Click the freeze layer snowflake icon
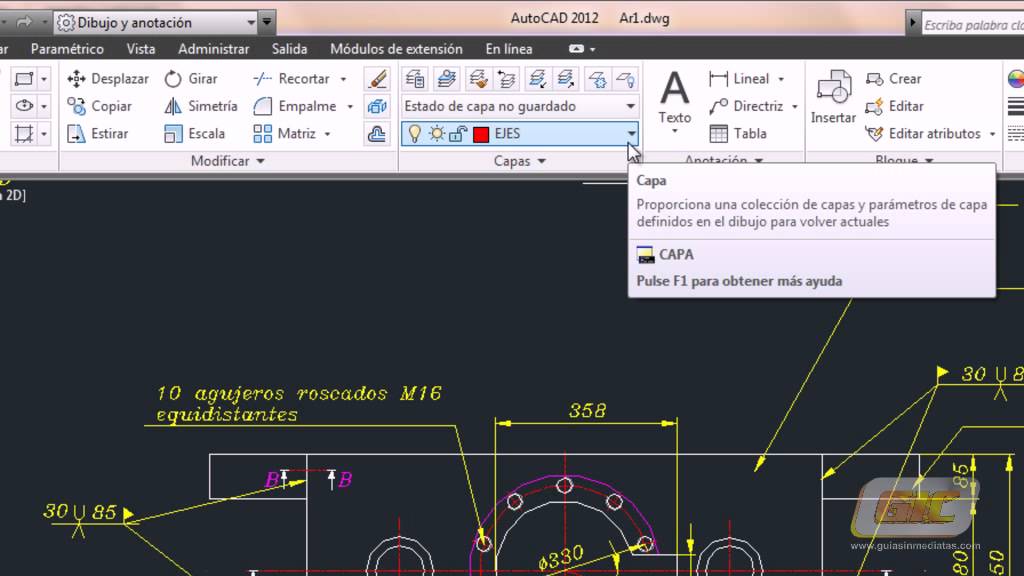The width and height of the screenshot is (1024, 576). pos(597,79)
